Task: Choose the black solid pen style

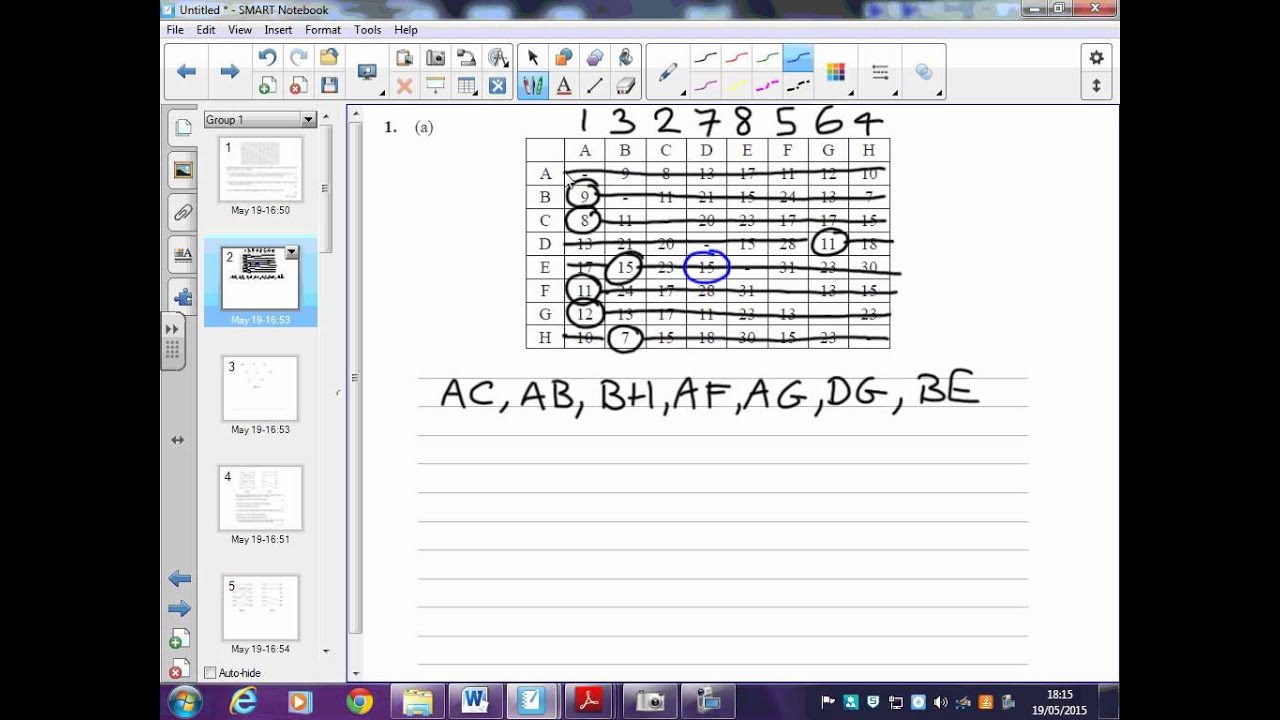Action: coord(706,58)
